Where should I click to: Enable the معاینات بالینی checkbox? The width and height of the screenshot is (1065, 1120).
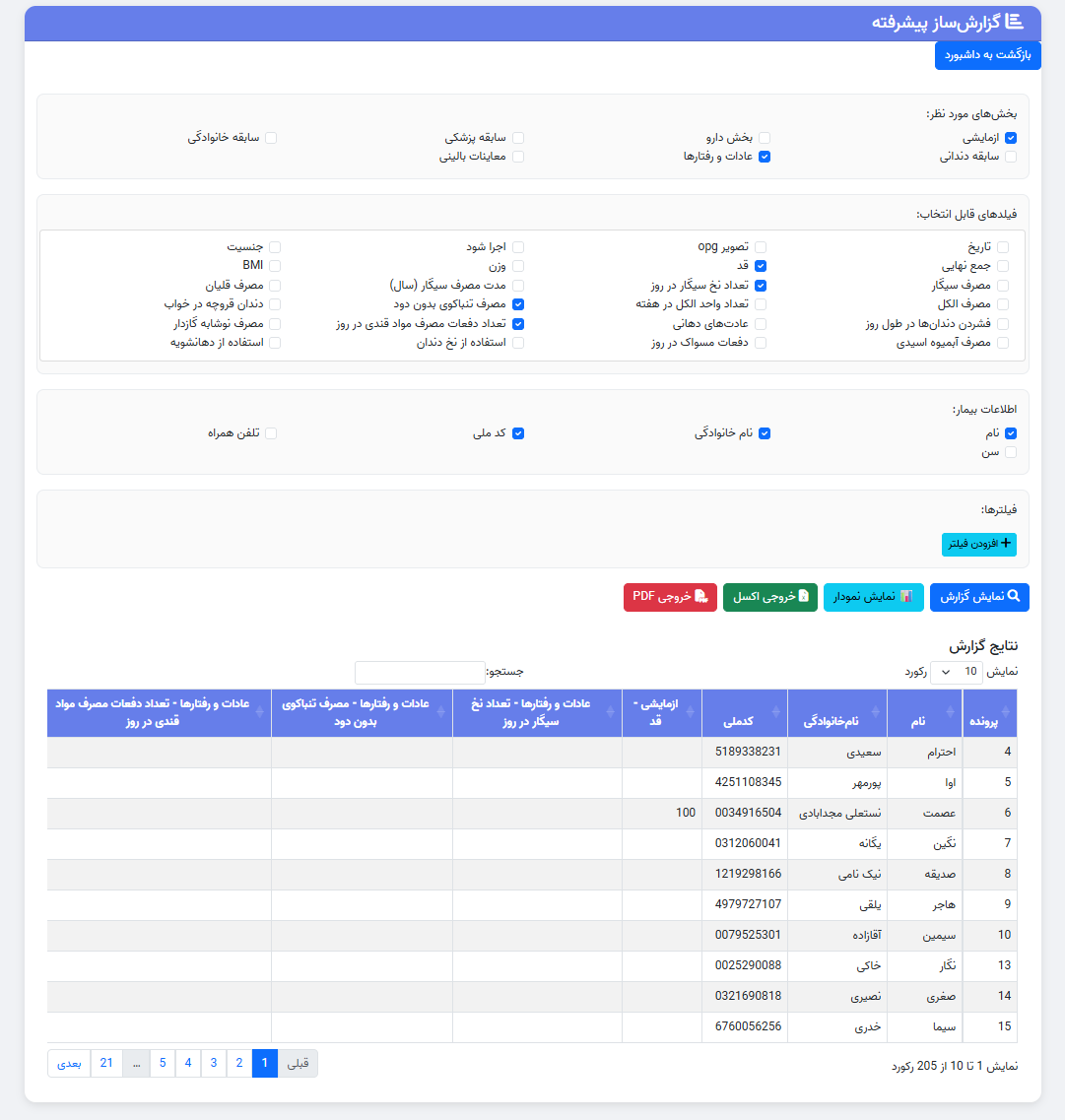pyautogui.click(x=518, y=157)
